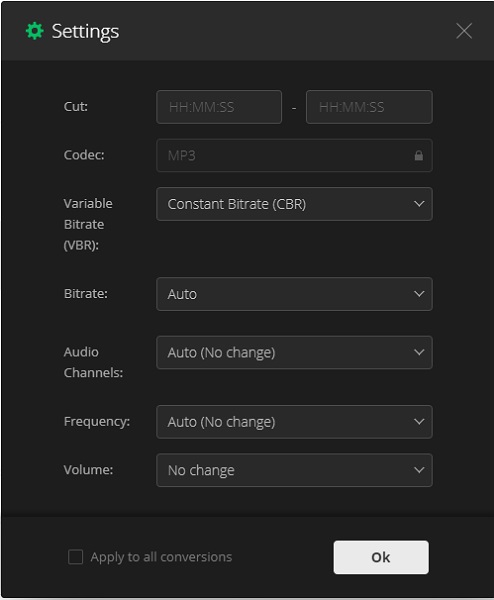Click the Codec lock icon
This screenshot has width=494, height=600.
pos(419,155)
